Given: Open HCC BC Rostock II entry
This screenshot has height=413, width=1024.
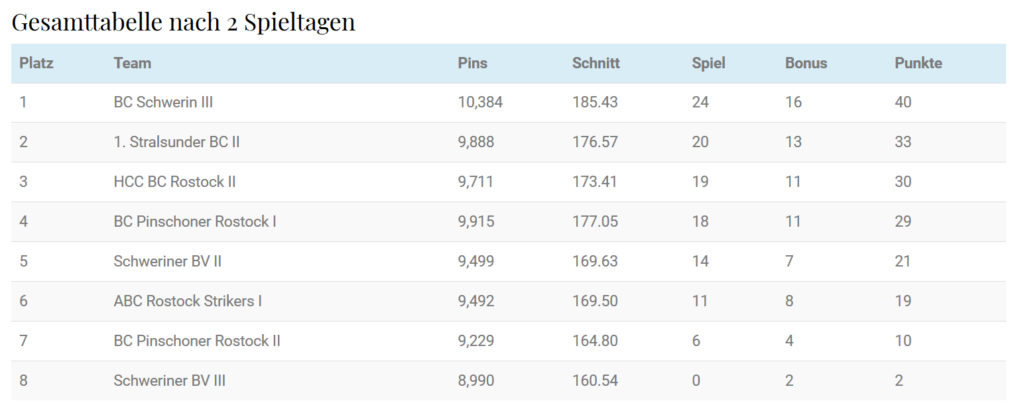Looking at the screenshot, I should click(174, 182).
